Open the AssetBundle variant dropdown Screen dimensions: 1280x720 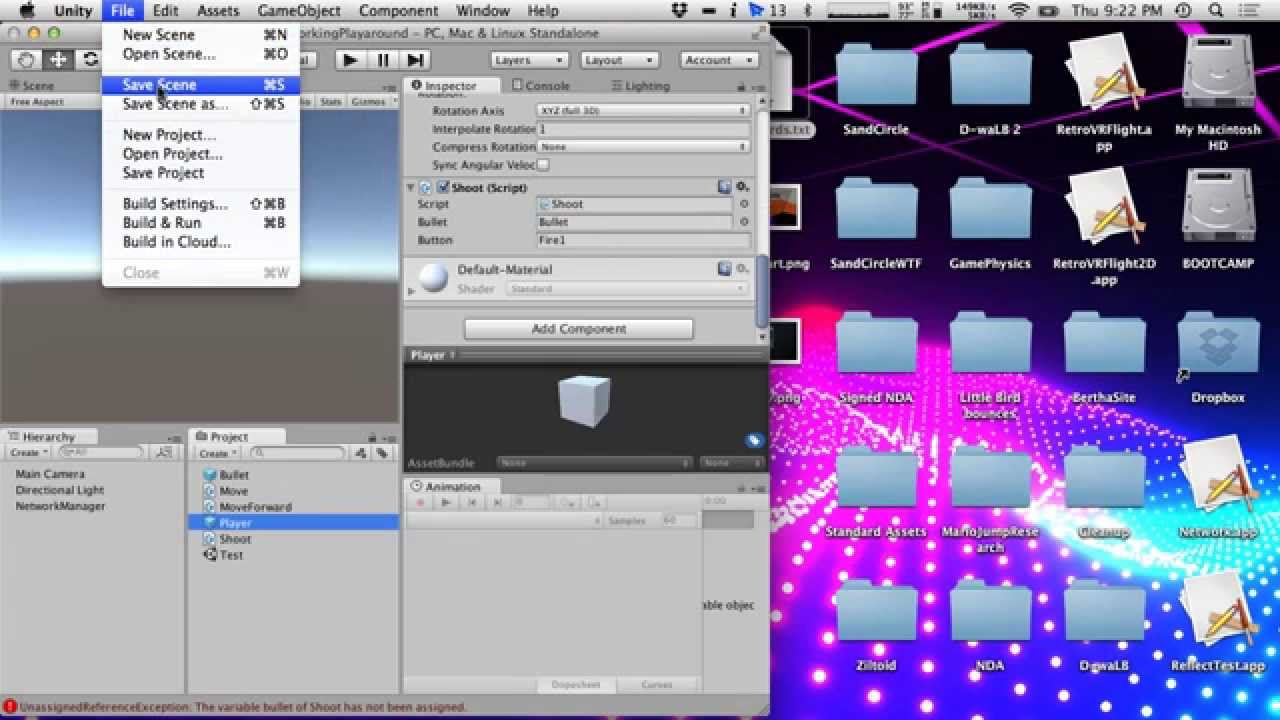tap(731, 463)
